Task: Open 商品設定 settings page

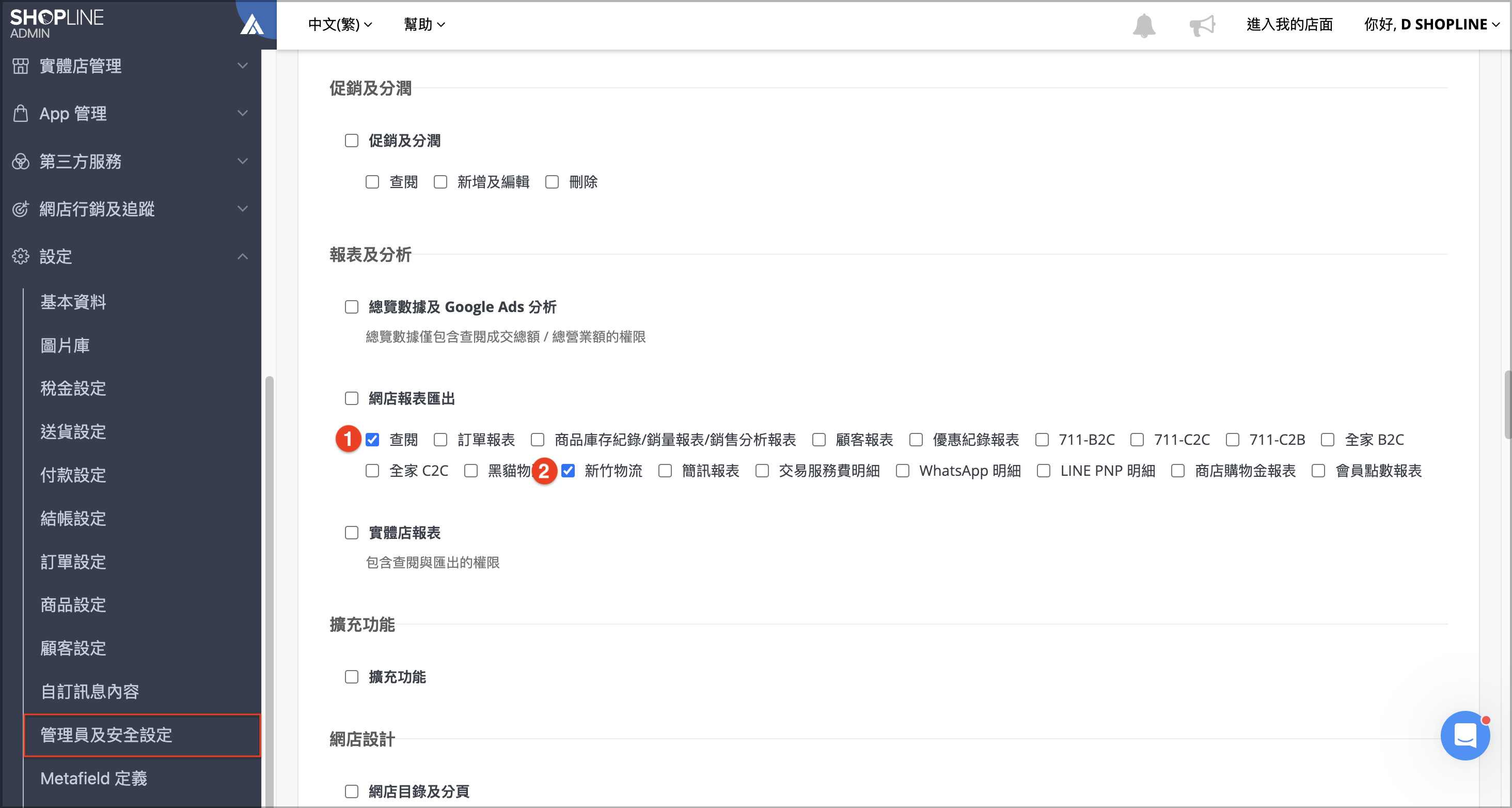Action: 73,605
